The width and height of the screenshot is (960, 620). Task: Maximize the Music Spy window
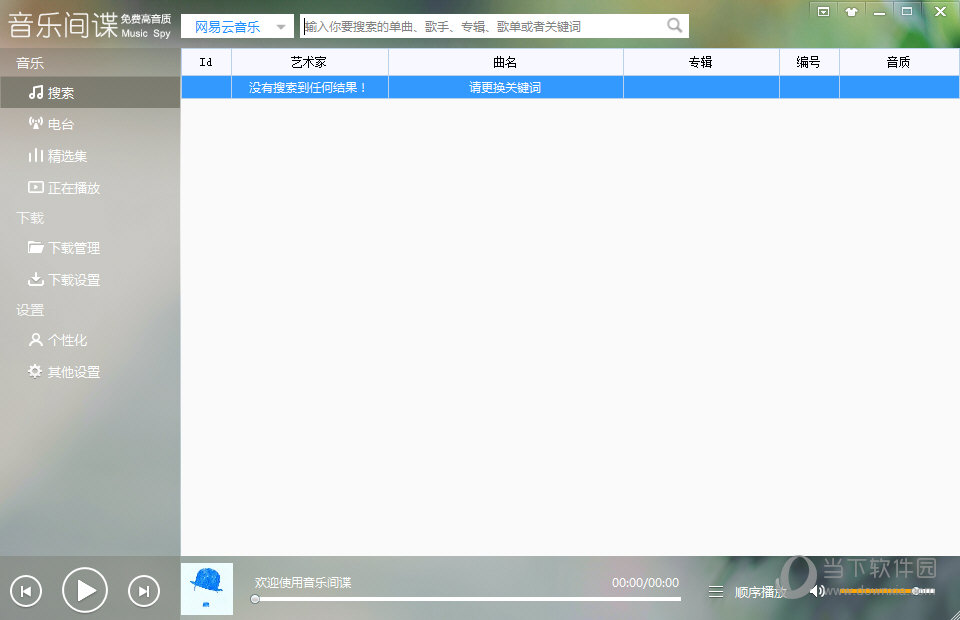pyautogui.click(x=907, y=12)
